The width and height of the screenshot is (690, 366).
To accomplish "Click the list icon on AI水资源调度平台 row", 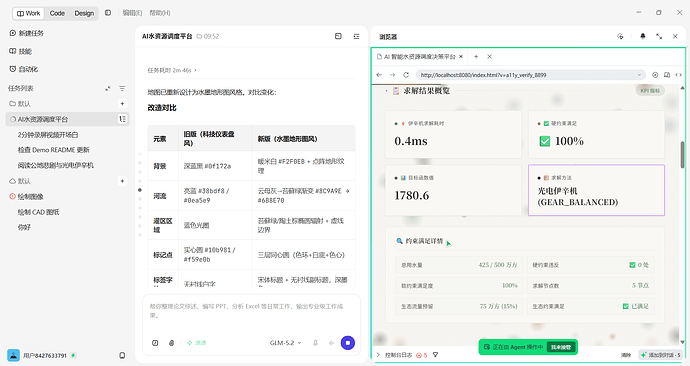I will coord(122,119).
